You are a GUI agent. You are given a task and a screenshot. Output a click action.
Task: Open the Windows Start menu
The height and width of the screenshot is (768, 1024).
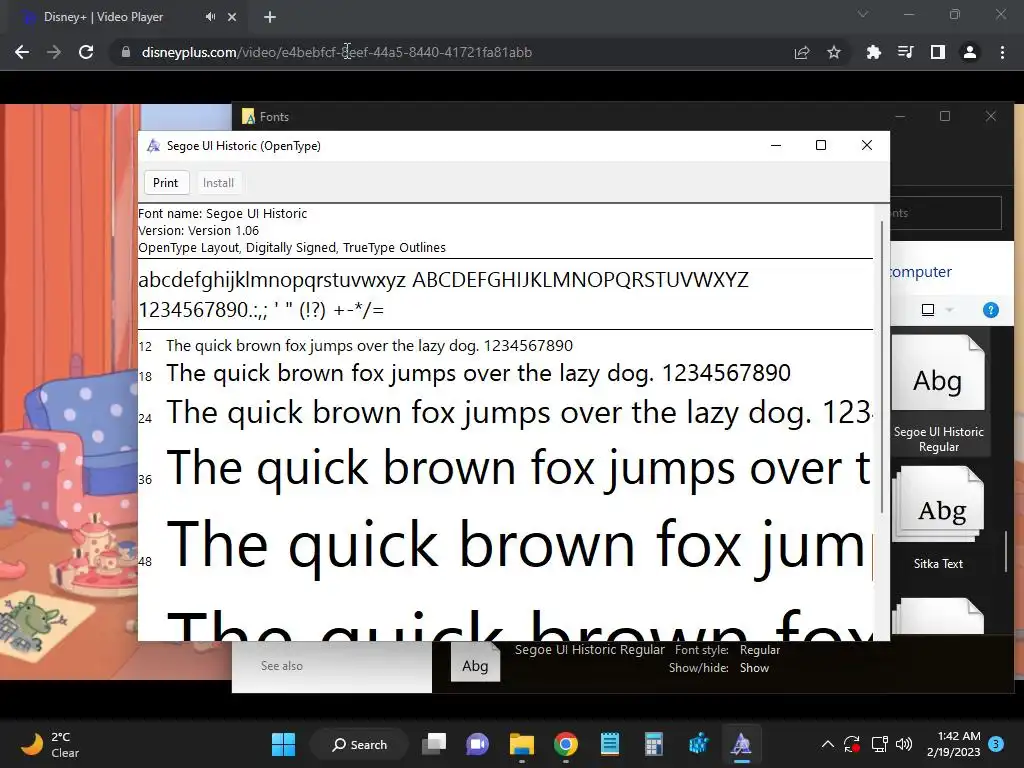(283, 744)
